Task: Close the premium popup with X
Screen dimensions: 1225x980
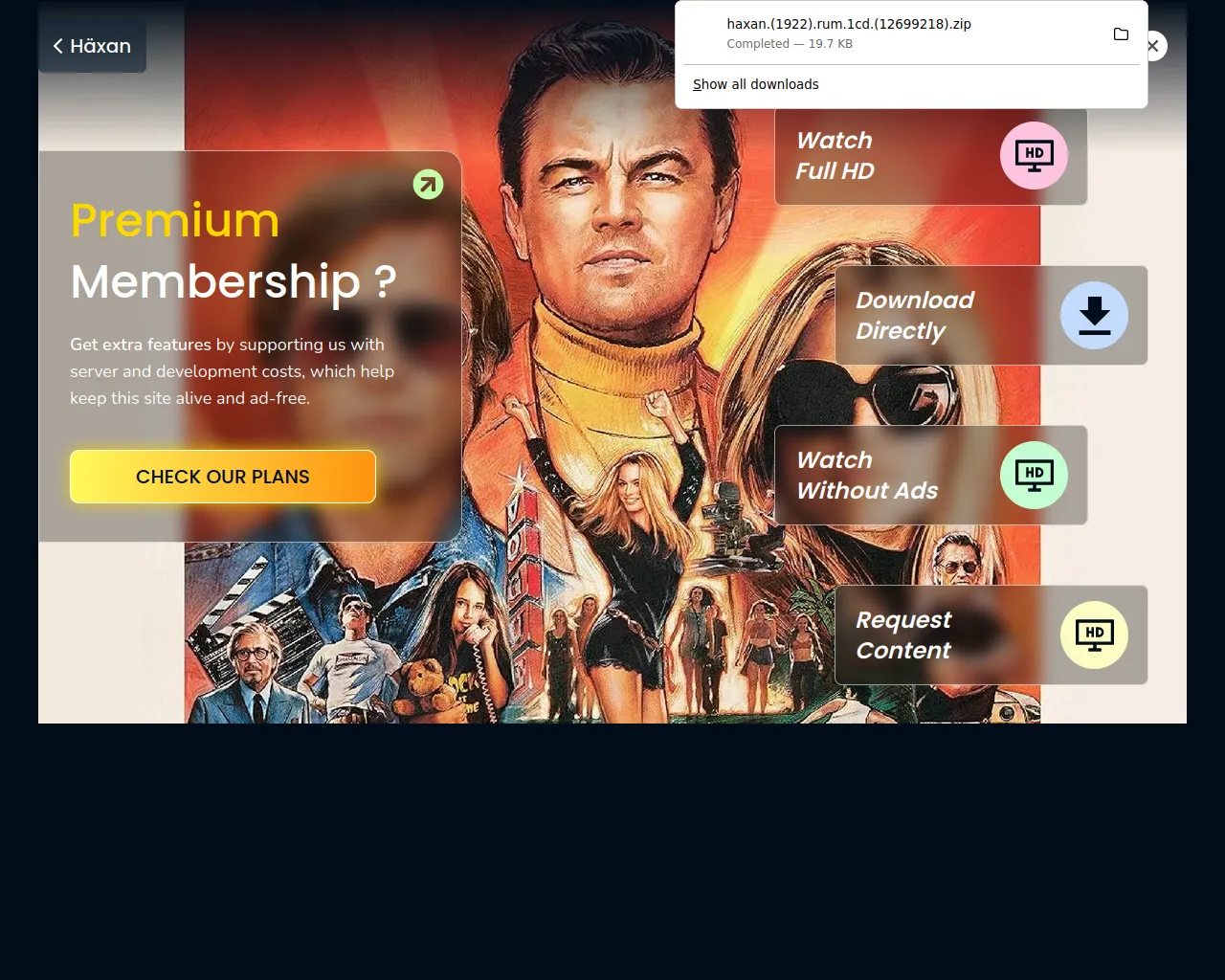Action: point(1153,46)
